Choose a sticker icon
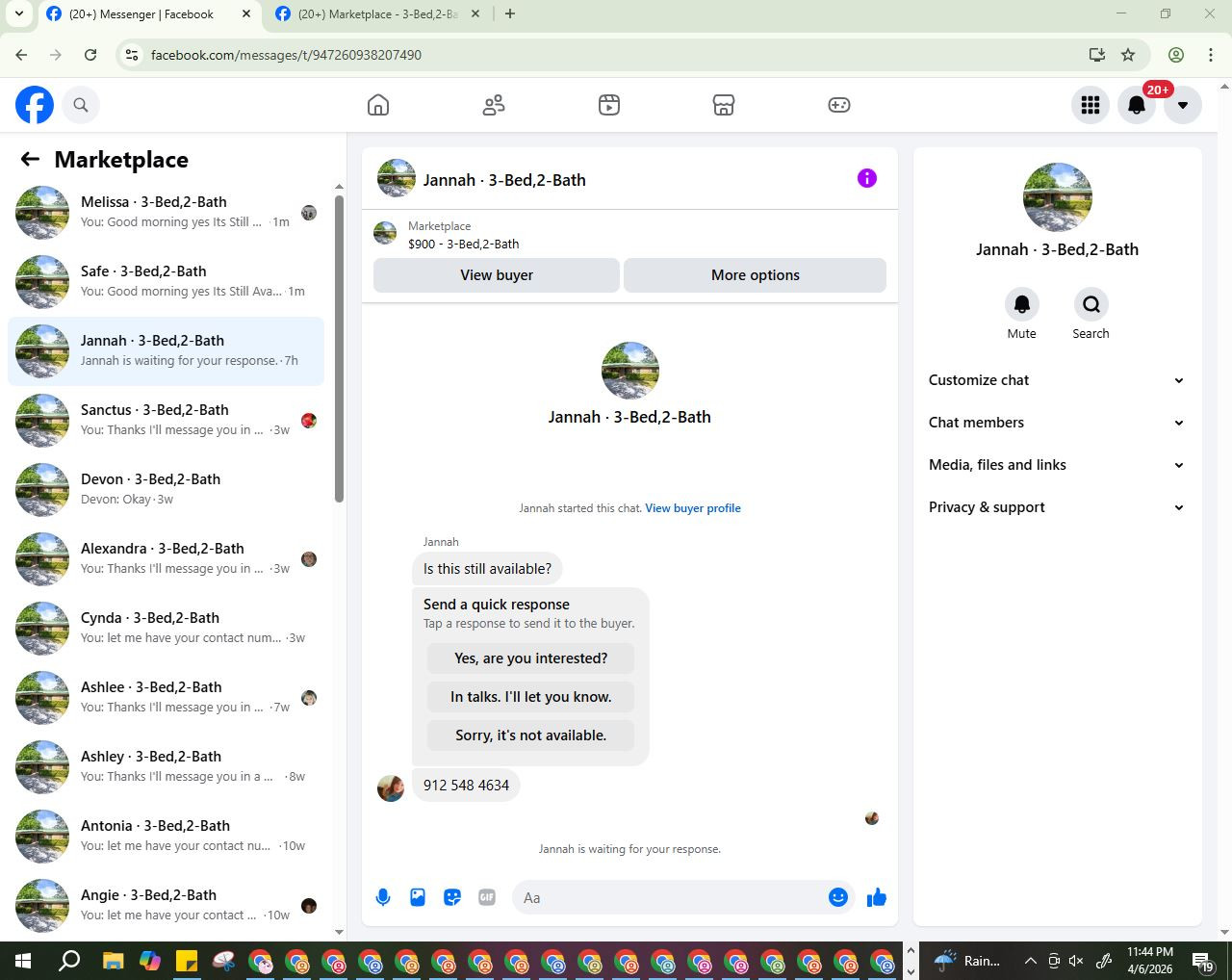Viewport: 1232px width, 980px height. click(x=452, y=897)
